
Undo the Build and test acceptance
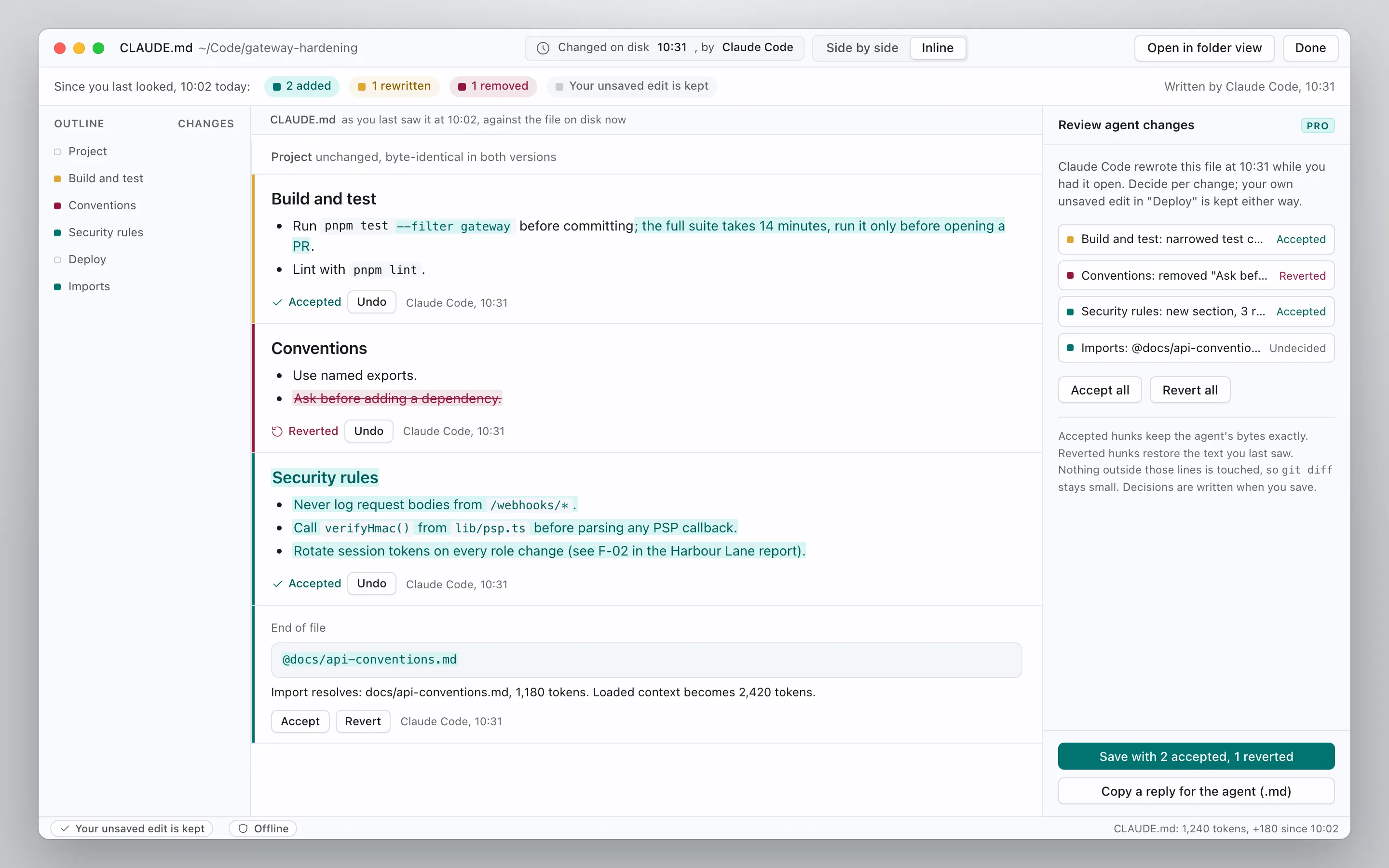tap(371, 302)
